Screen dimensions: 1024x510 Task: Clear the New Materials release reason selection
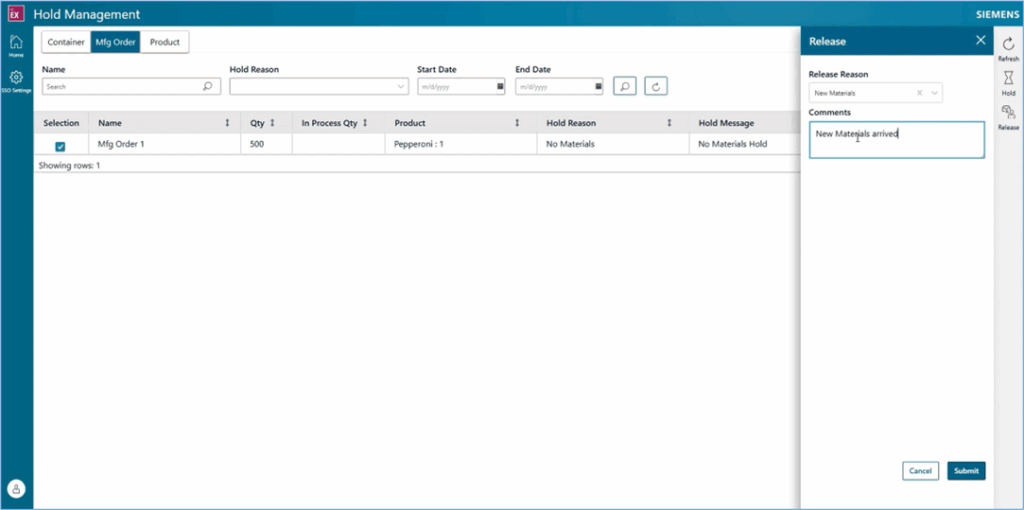(919, 93)
